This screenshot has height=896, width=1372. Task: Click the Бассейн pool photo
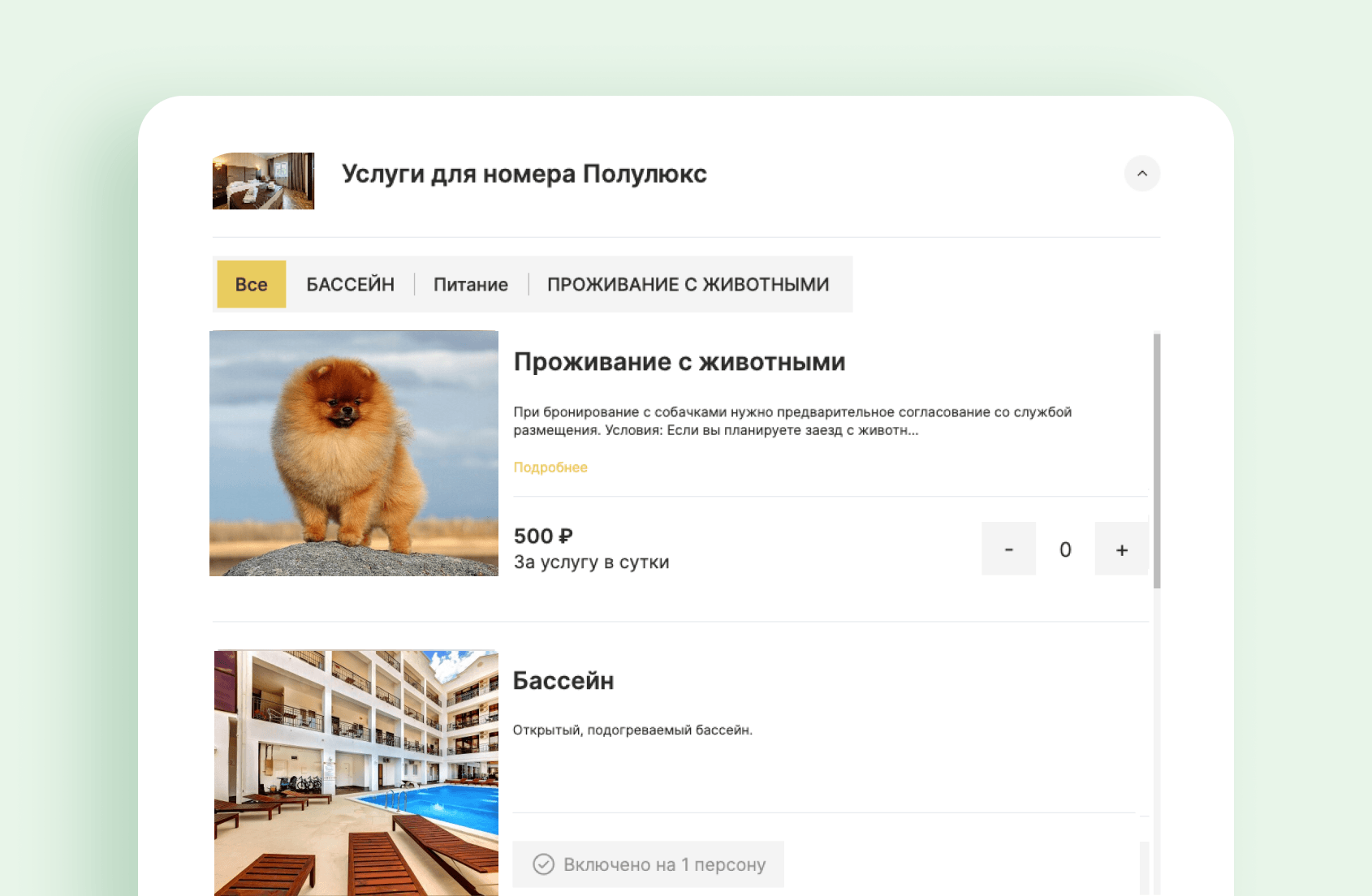(356, 773)
